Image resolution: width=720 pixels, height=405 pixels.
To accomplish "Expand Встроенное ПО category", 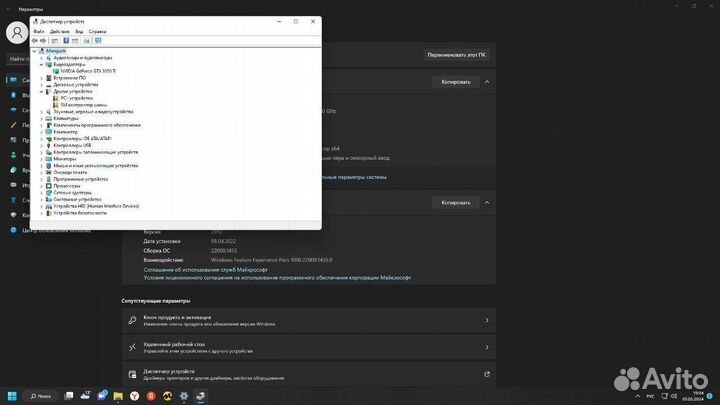I will pos(41,78).
